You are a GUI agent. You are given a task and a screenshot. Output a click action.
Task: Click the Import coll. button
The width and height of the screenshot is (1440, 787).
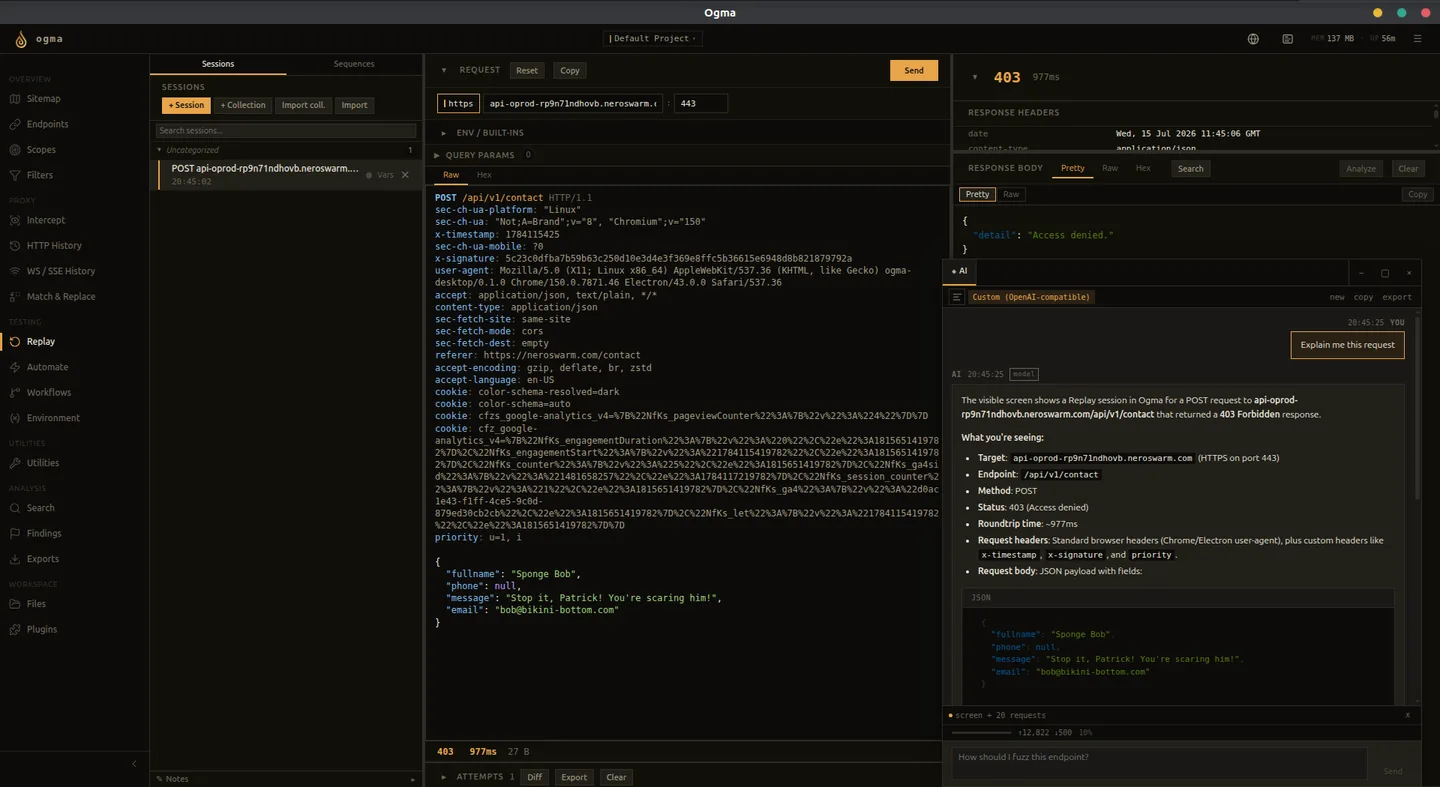(303, 105)
